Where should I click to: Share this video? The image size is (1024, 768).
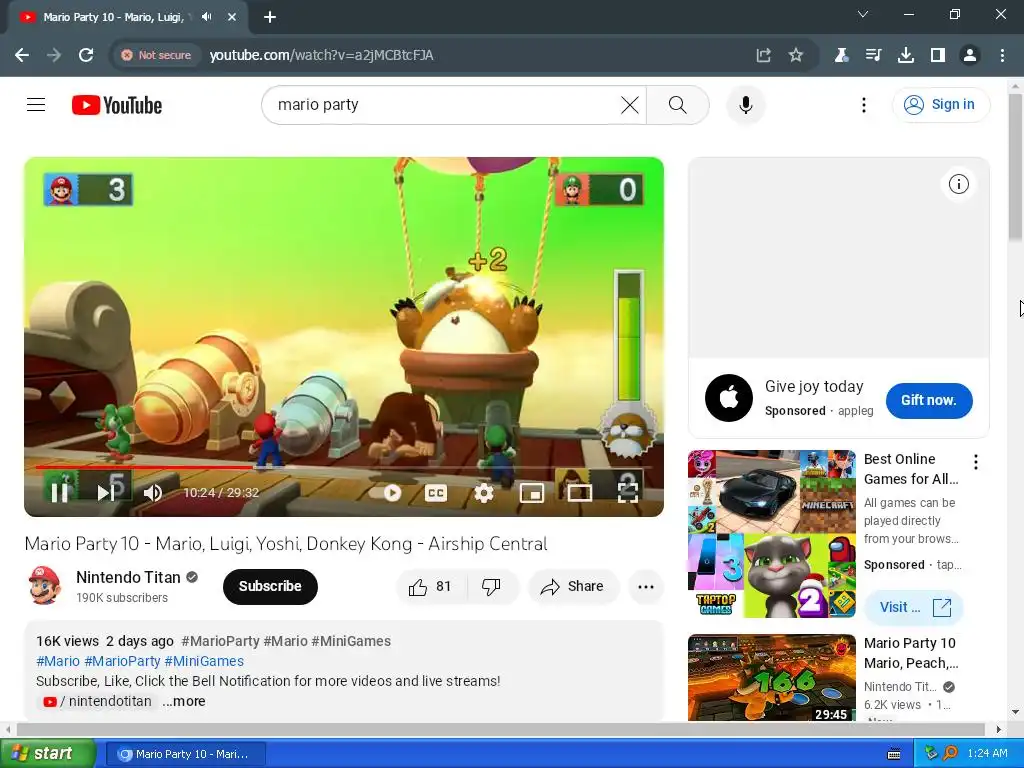click(573, 586)
